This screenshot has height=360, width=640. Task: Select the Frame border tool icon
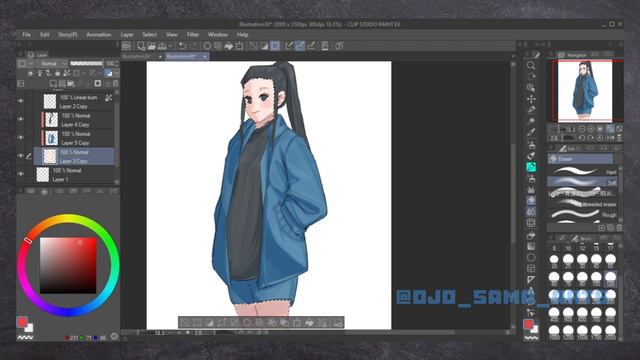(x=531, y=269)
